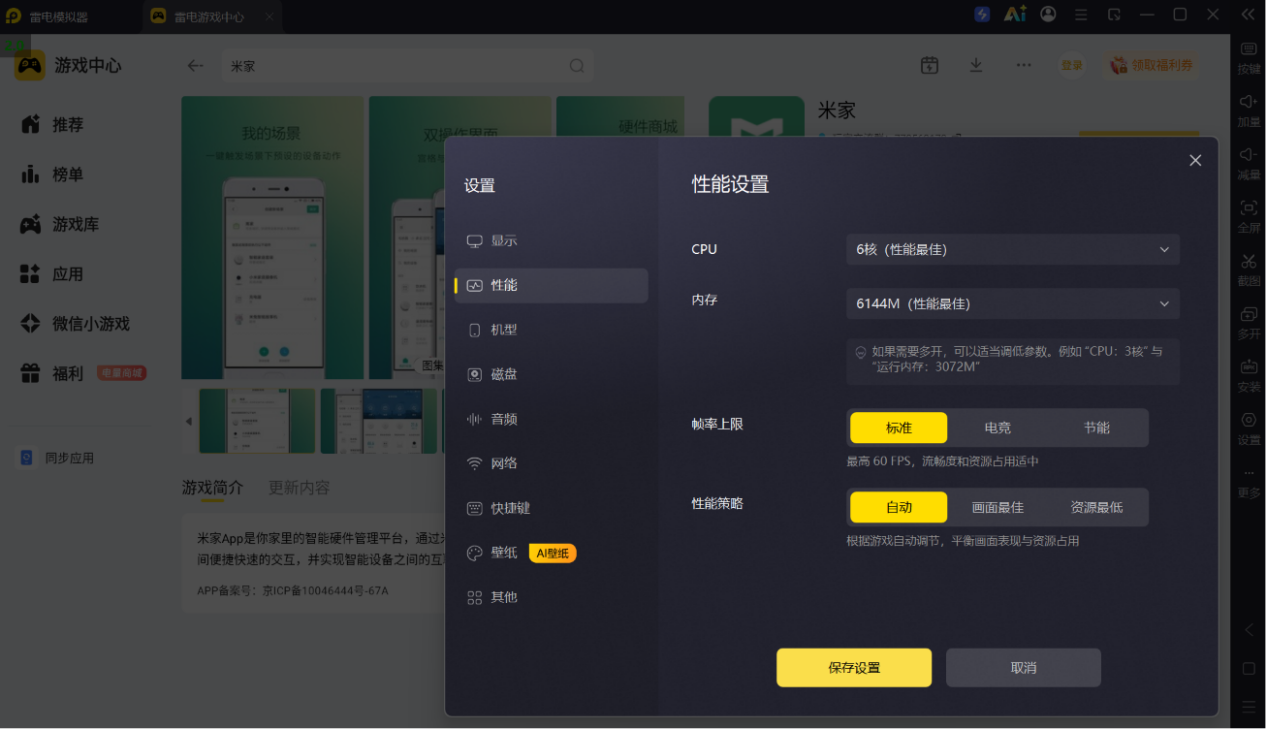Set frame rate limit to 标准
The height and width of the screenshot is (729, 1266).
[898, 428]
